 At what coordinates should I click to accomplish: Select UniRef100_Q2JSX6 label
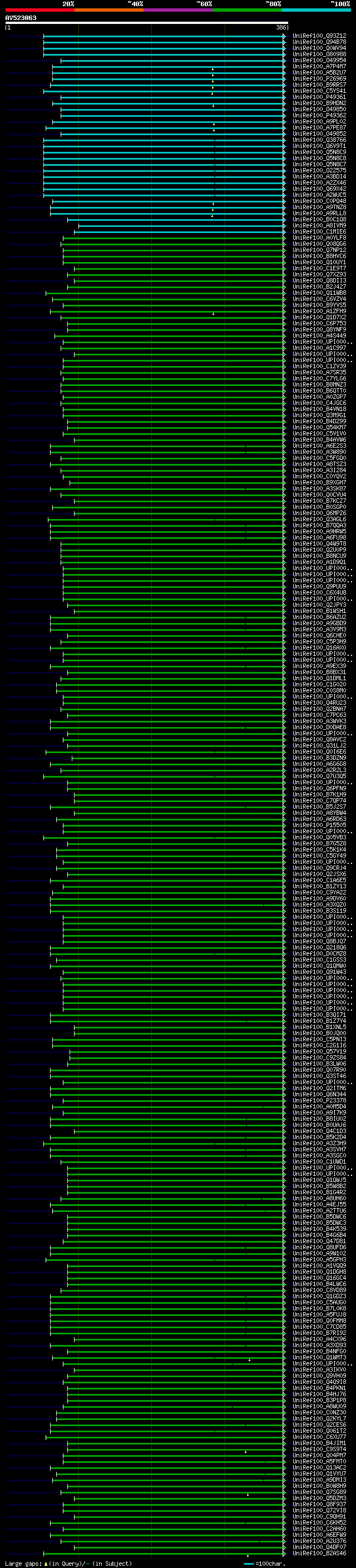(x=319, y=873)
